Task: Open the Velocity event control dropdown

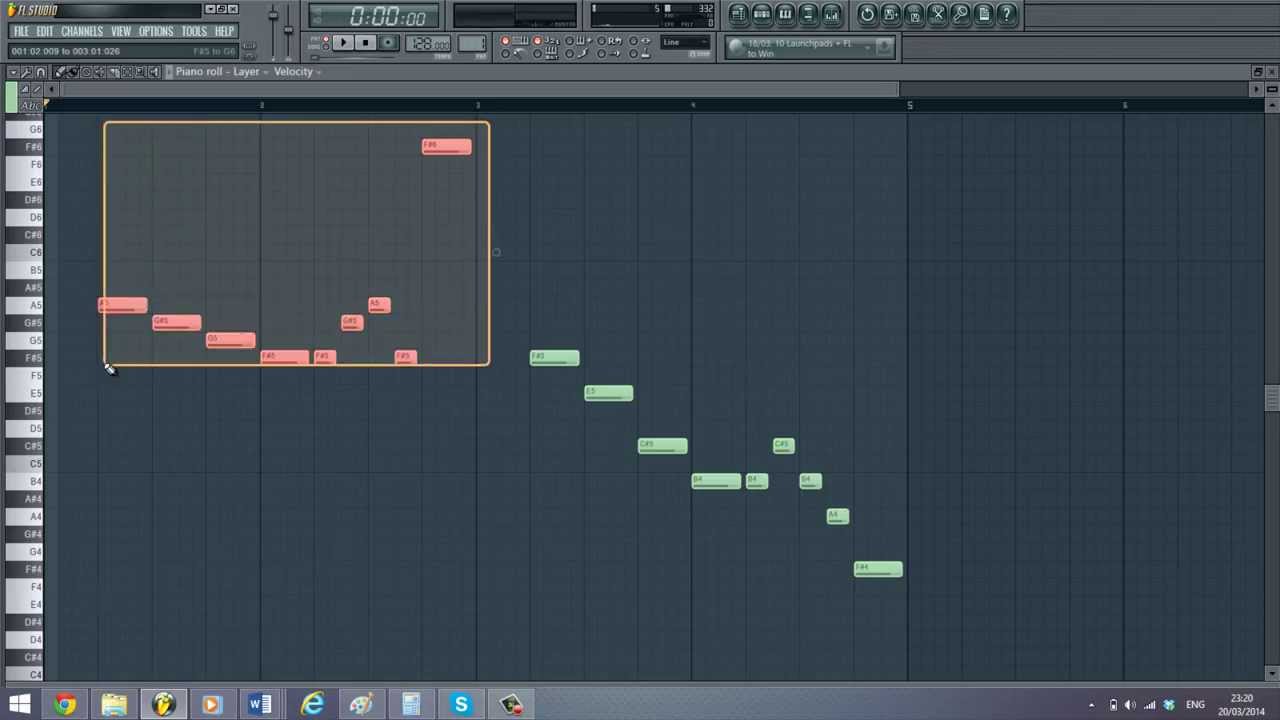Action: click(x=297, y=72)
